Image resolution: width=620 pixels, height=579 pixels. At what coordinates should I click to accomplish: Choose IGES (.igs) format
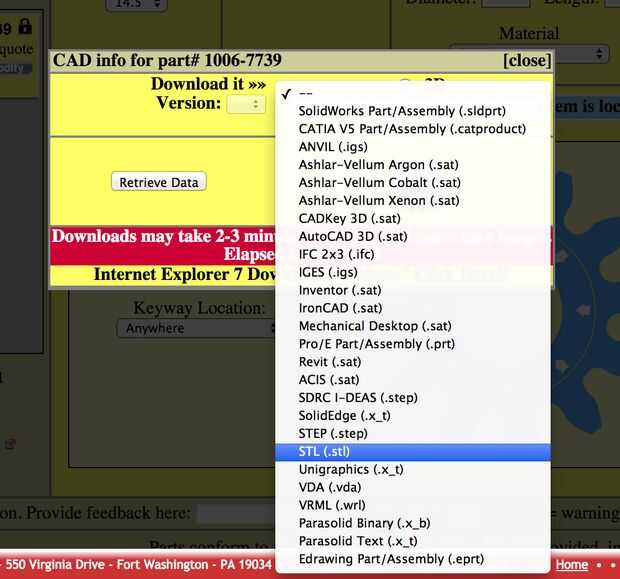[x=412, y=272]
